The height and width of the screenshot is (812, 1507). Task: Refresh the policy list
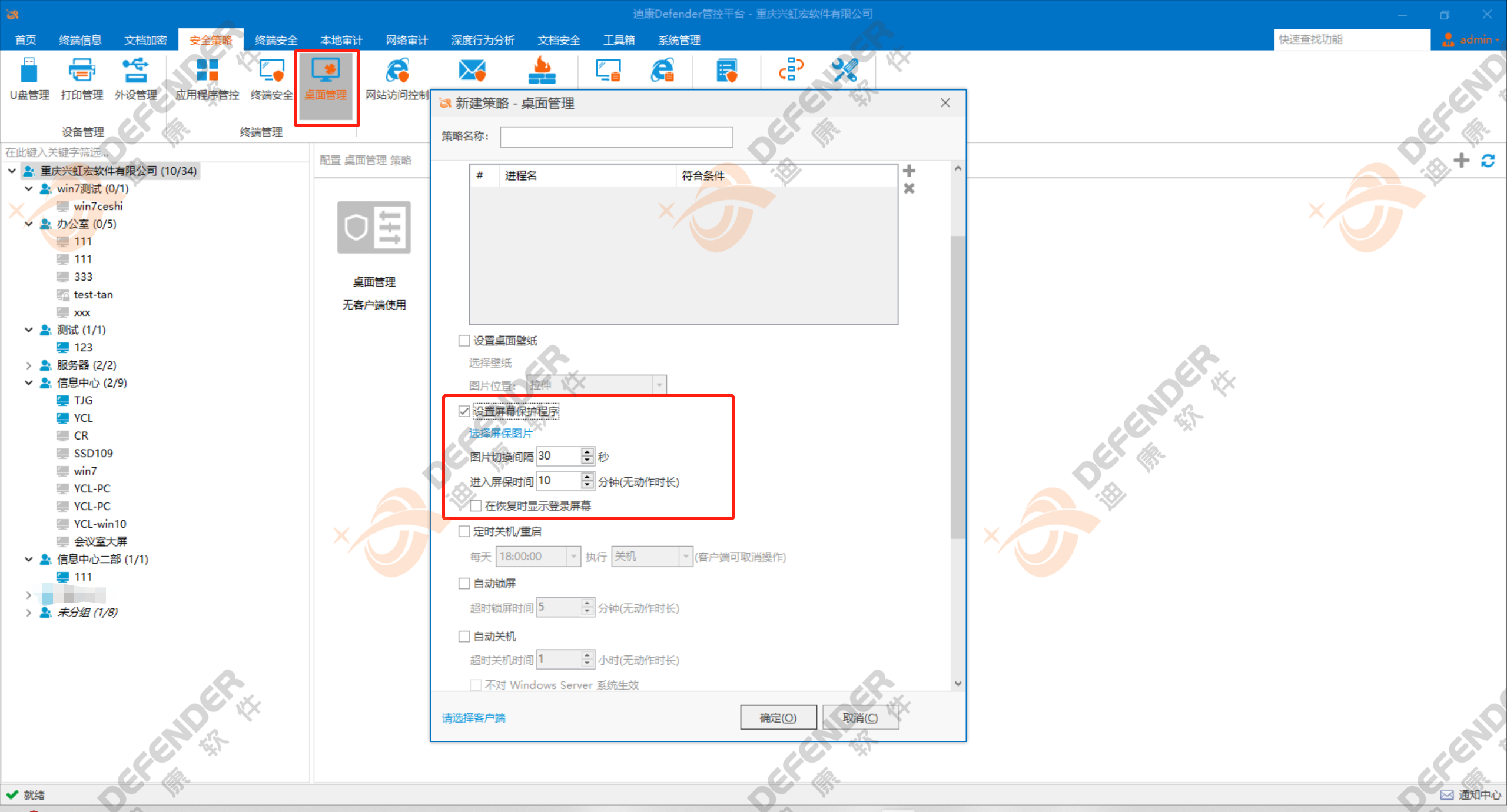coord(1488,160)
